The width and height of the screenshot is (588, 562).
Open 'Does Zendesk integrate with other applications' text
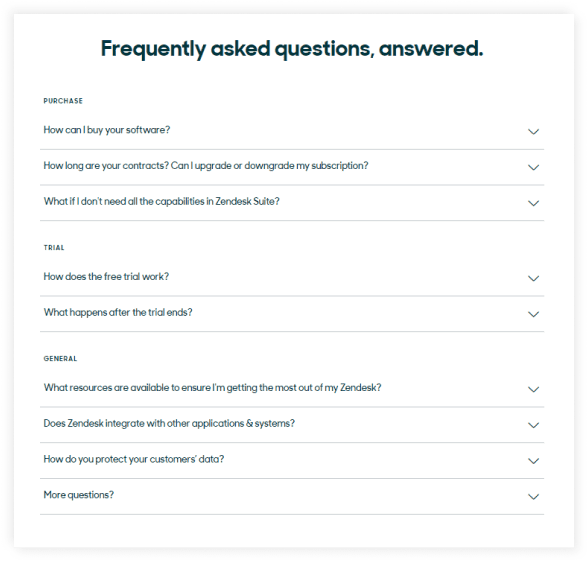click(169, 423)
